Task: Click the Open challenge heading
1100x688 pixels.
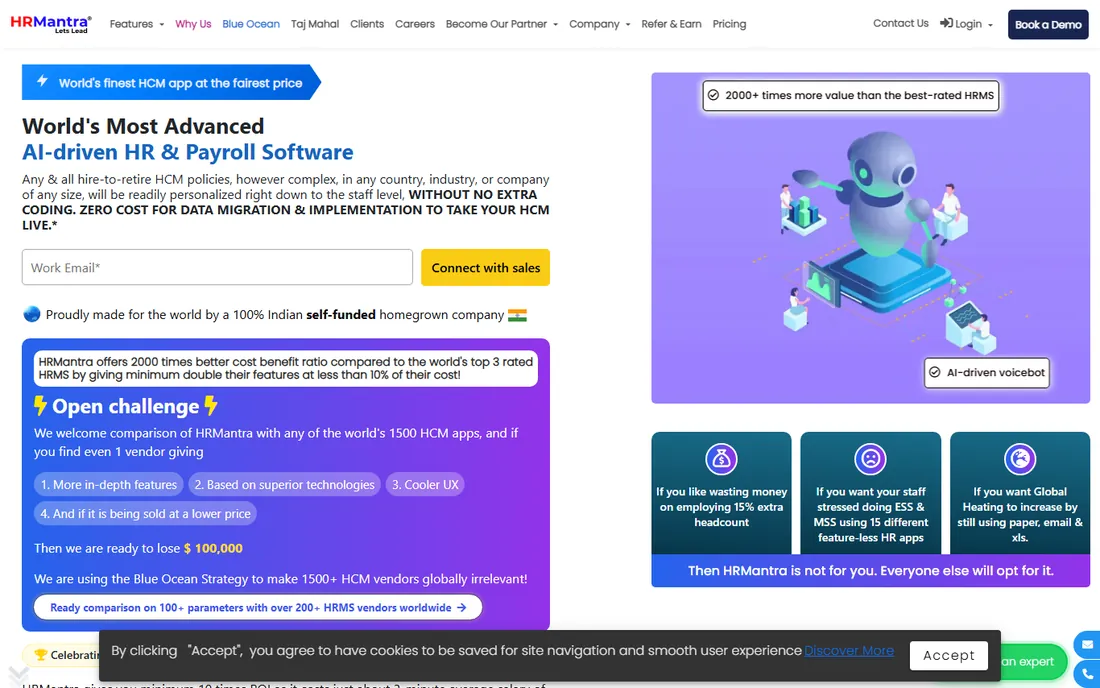Action: point(126,406)
